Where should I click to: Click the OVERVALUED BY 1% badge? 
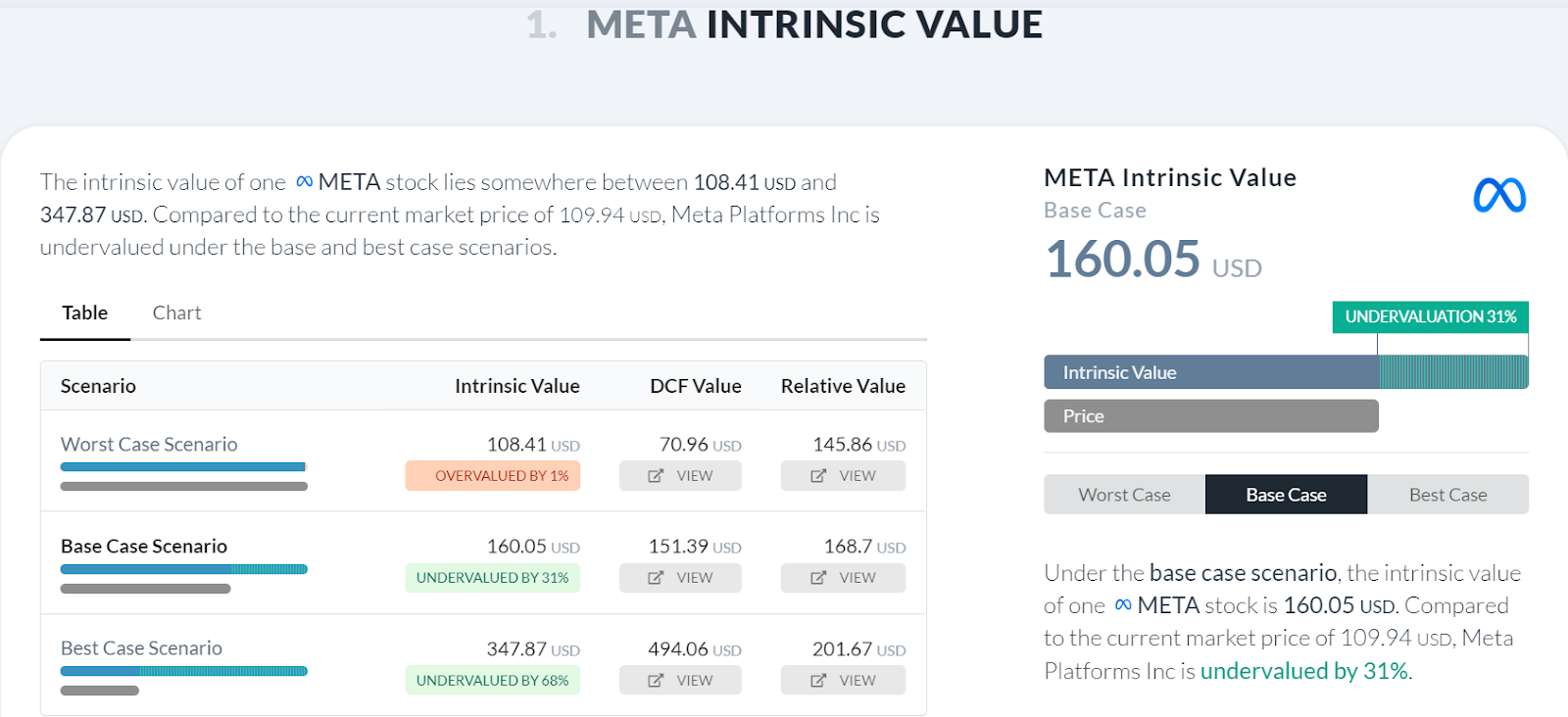(493, 476)
